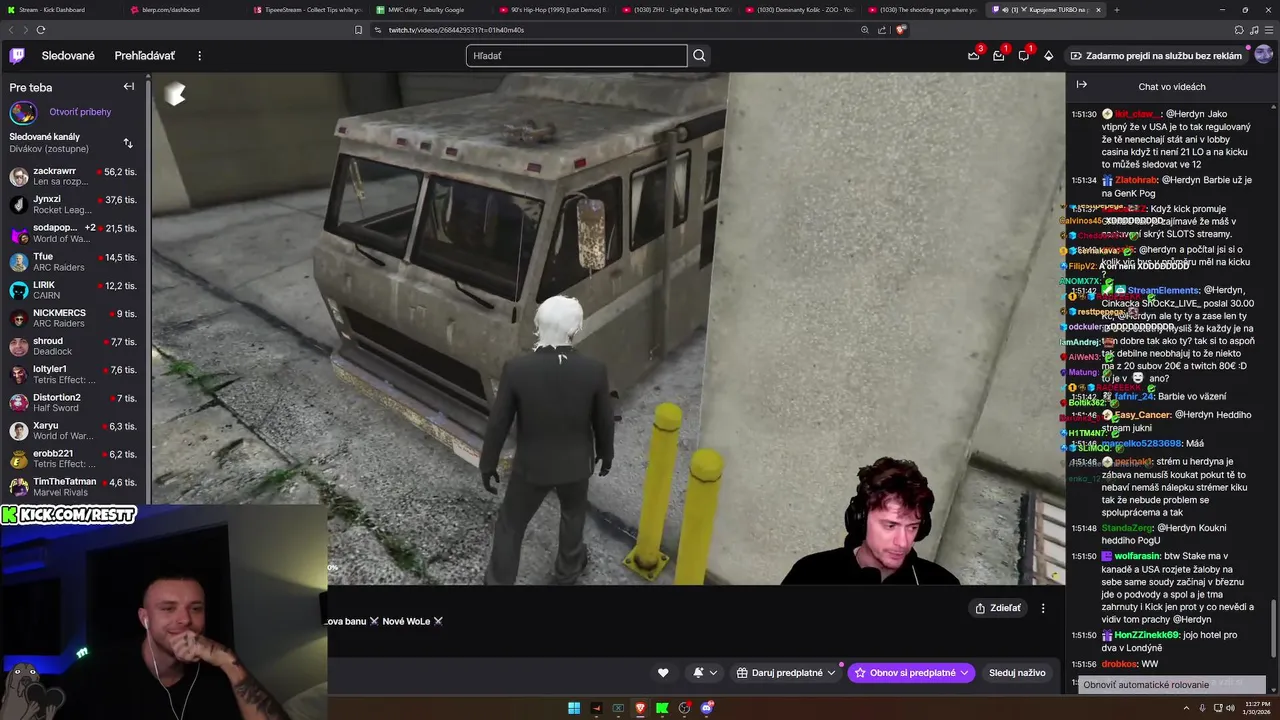Image resolution: width=1280 pixels, height=720 pixels.
Task: Expand Obnov si predplatné dropdown
Action: pyautogui.click(x=911, y=673)
